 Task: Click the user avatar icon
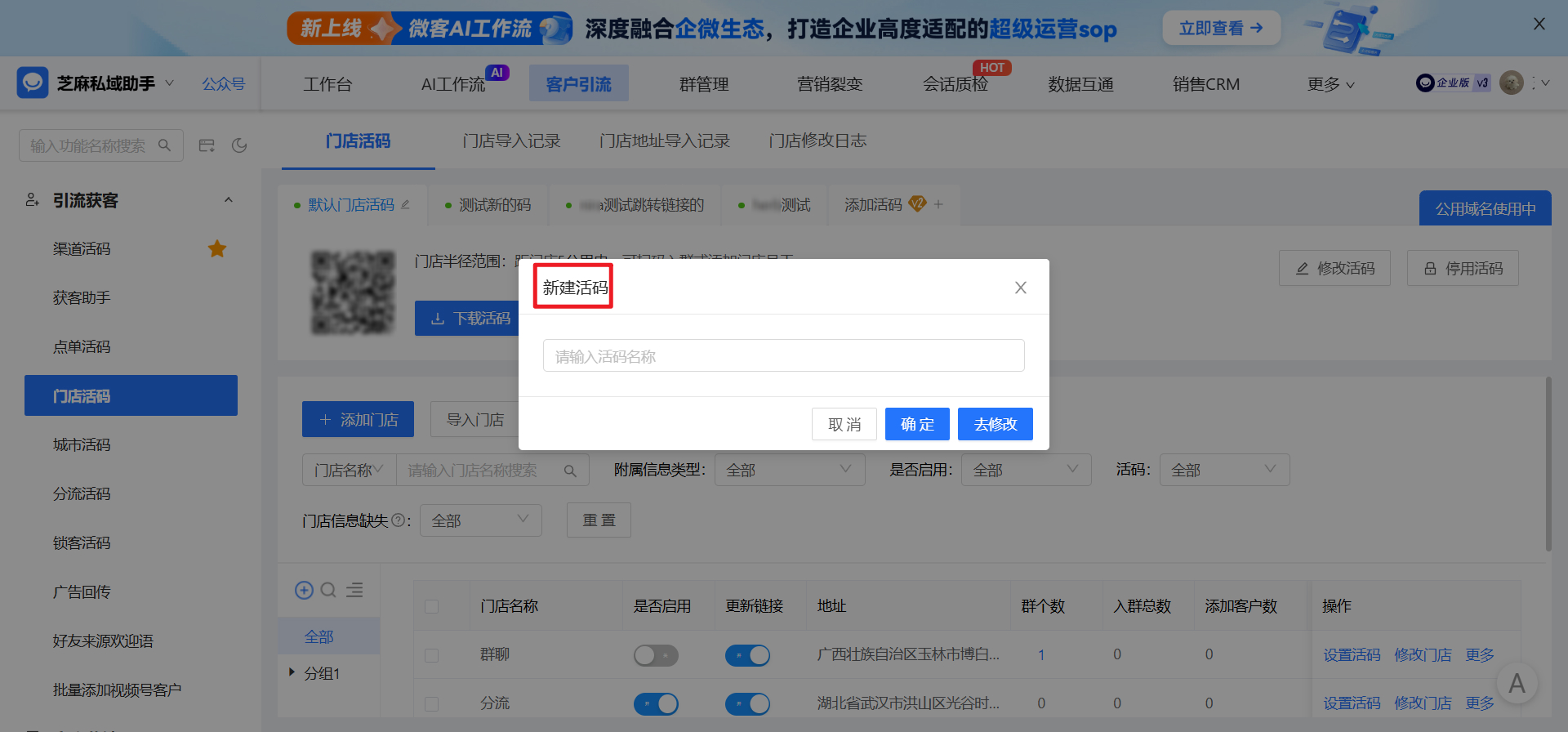coord(1512,83)
